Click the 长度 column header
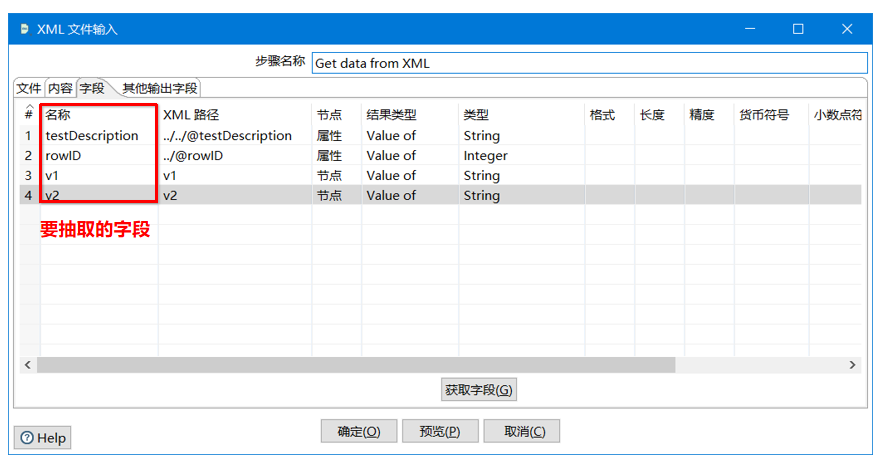 660,115
